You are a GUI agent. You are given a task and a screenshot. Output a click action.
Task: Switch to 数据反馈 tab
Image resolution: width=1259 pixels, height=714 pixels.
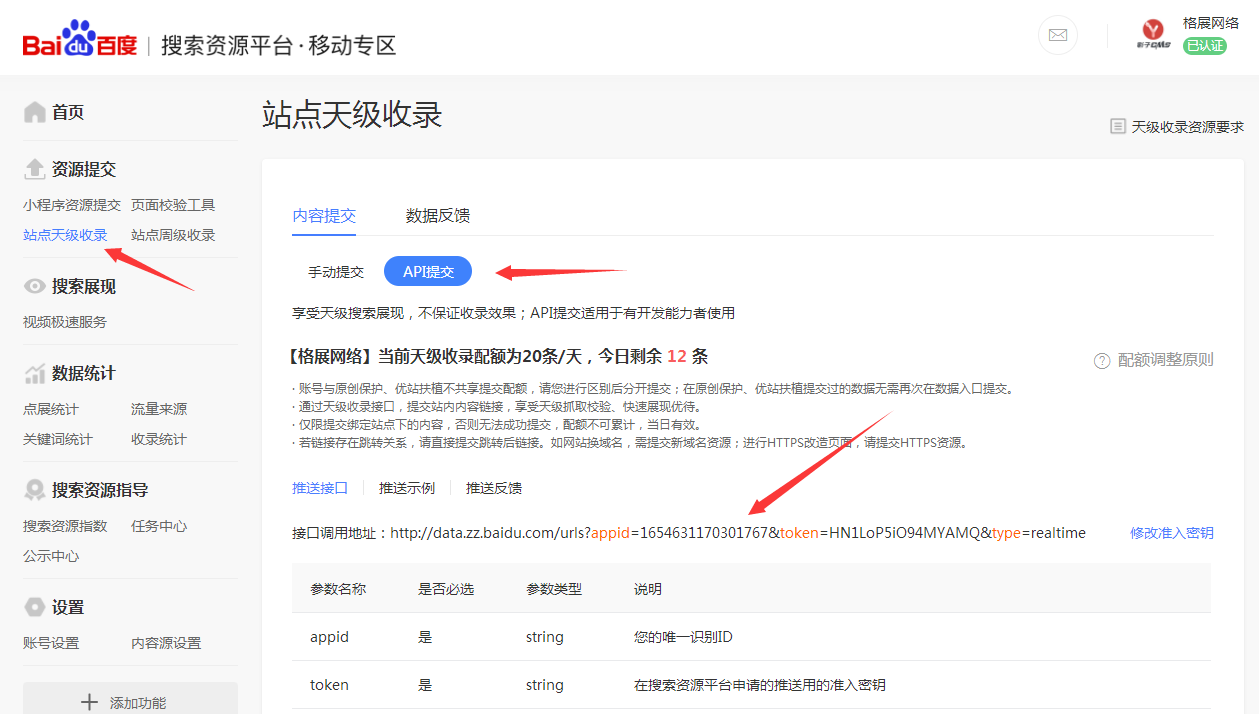click(437, 216)
